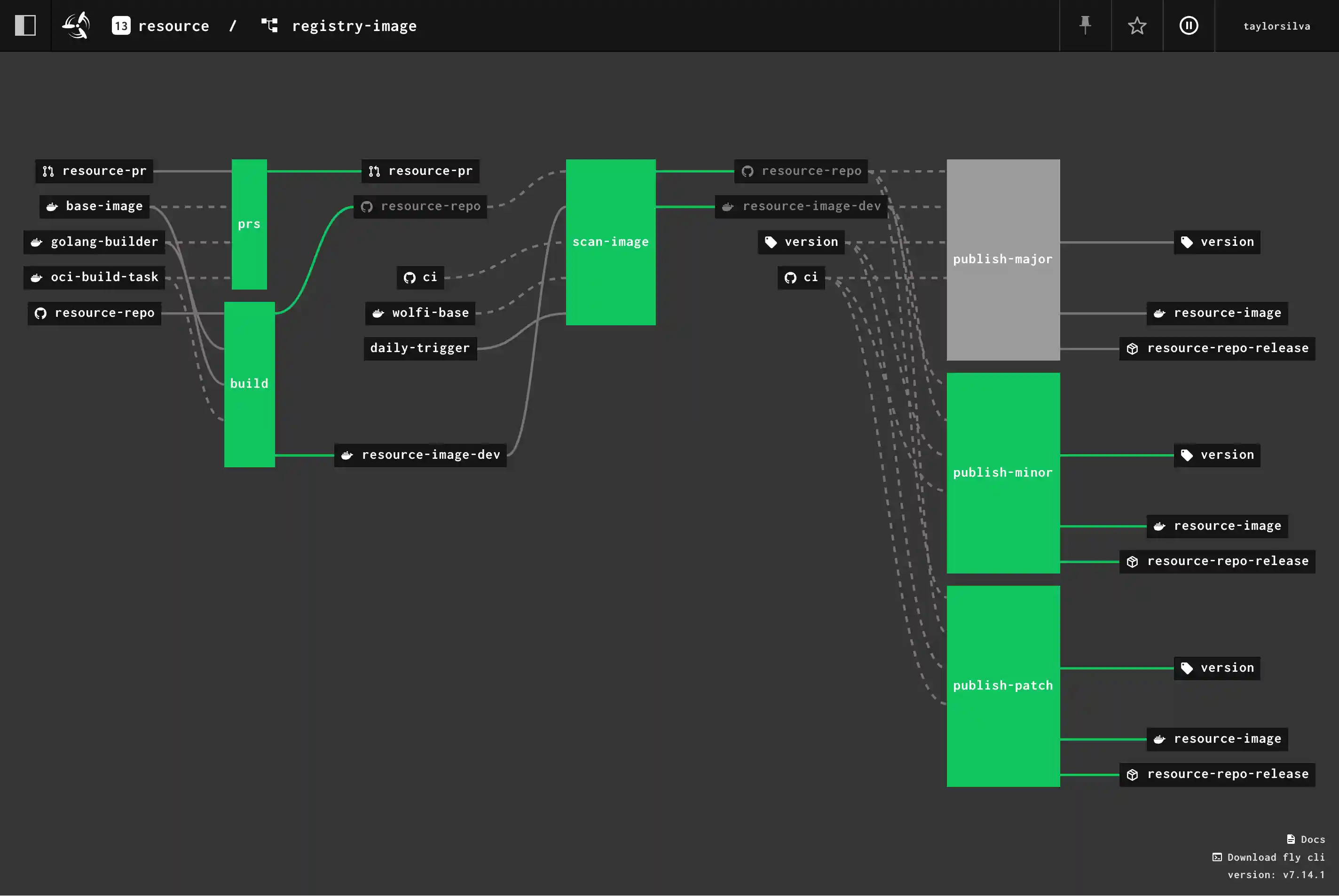This screenshot has height=896, width=1339.
Task: Click the Docker icon on golang-builder
Action: point(36,242)
